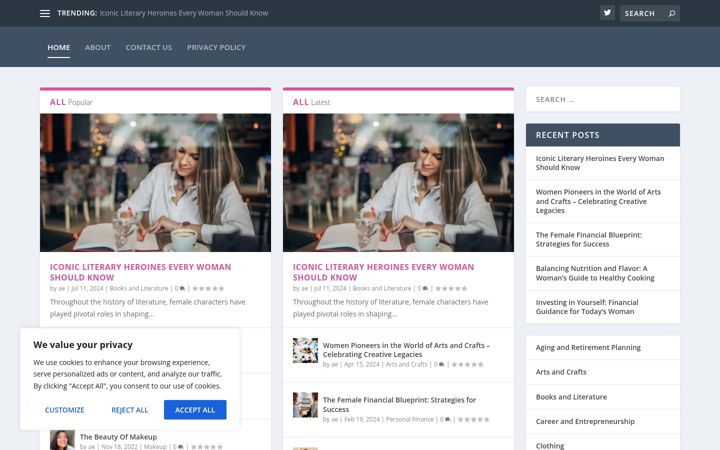Open the Popular featured post image
720x450 pixels.
(155, 183)
